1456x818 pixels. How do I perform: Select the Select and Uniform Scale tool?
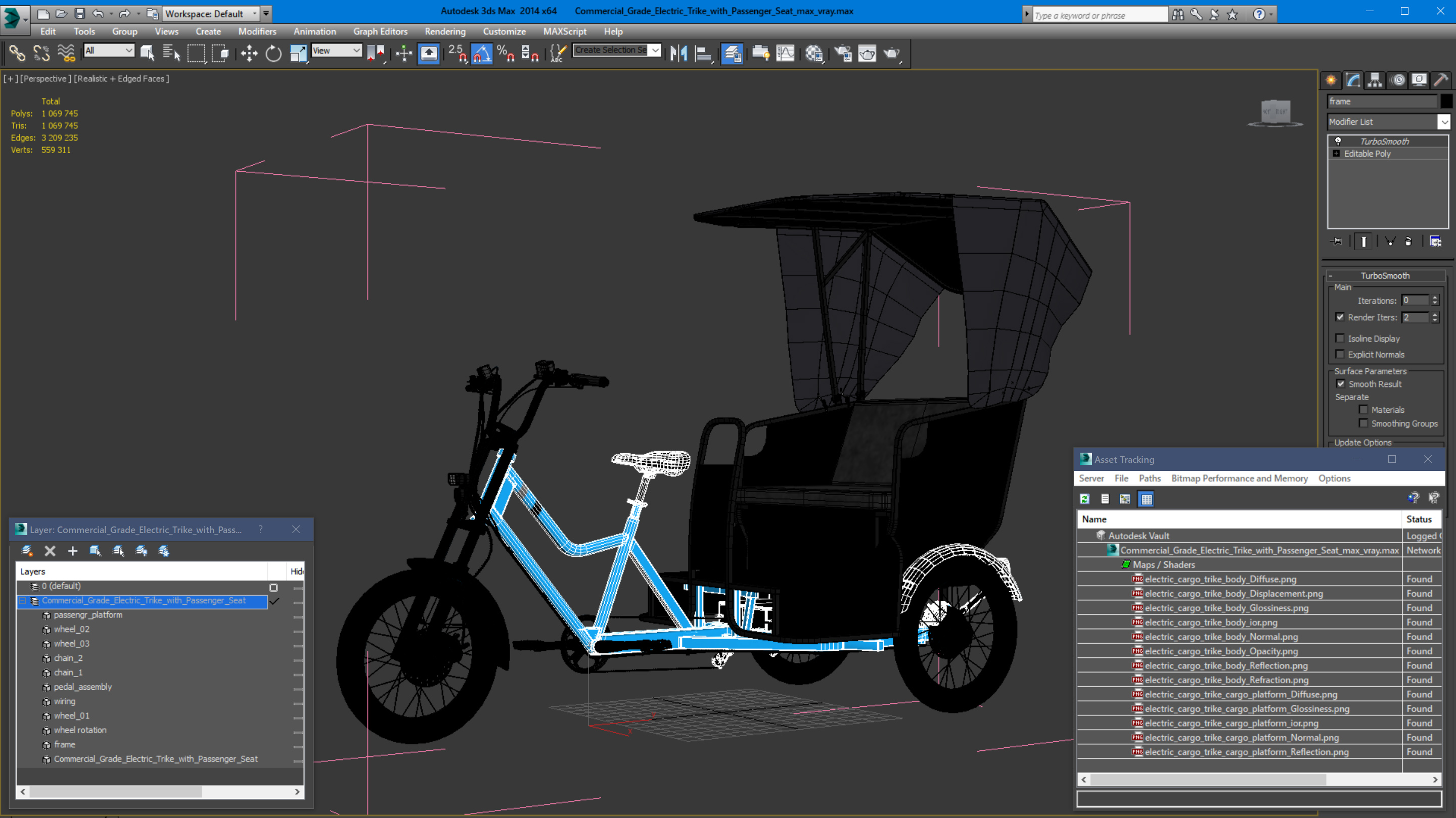tap(298, 54)
